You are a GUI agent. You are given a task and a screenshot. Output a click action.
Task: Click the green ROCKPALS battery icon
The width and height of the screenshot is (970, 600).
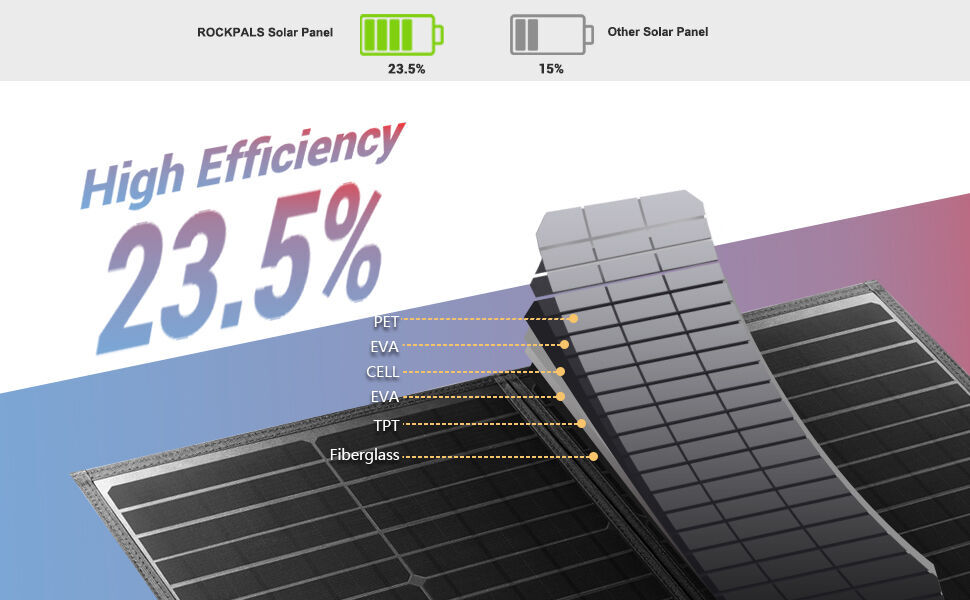coord(400,34)
